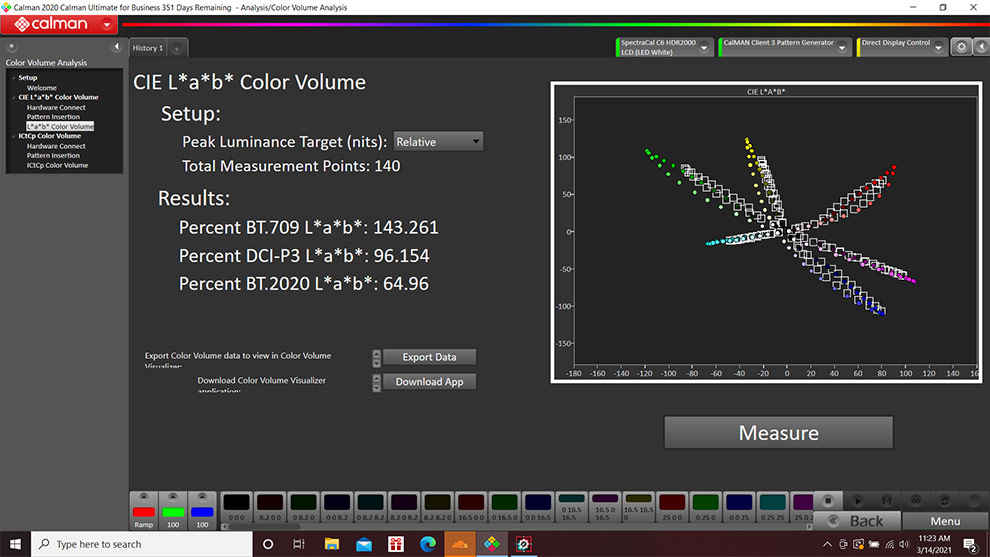Open Task View on the taskbar
This screenshot has height=557, width=990.
pos(299,544)
